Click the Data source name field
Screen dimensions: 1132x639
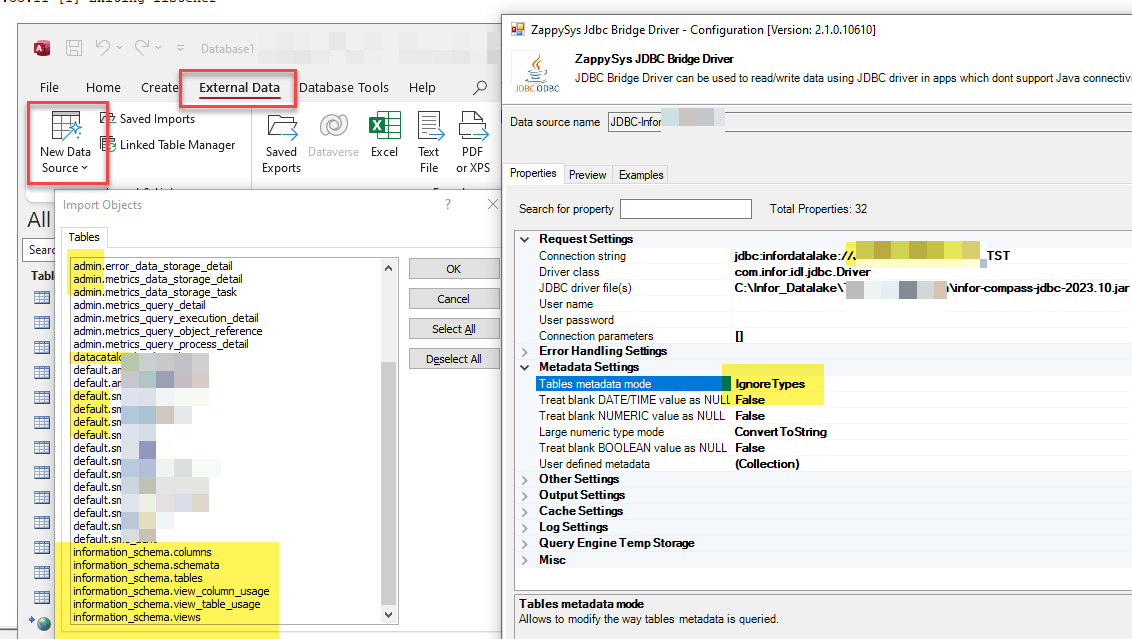point(869,122)
